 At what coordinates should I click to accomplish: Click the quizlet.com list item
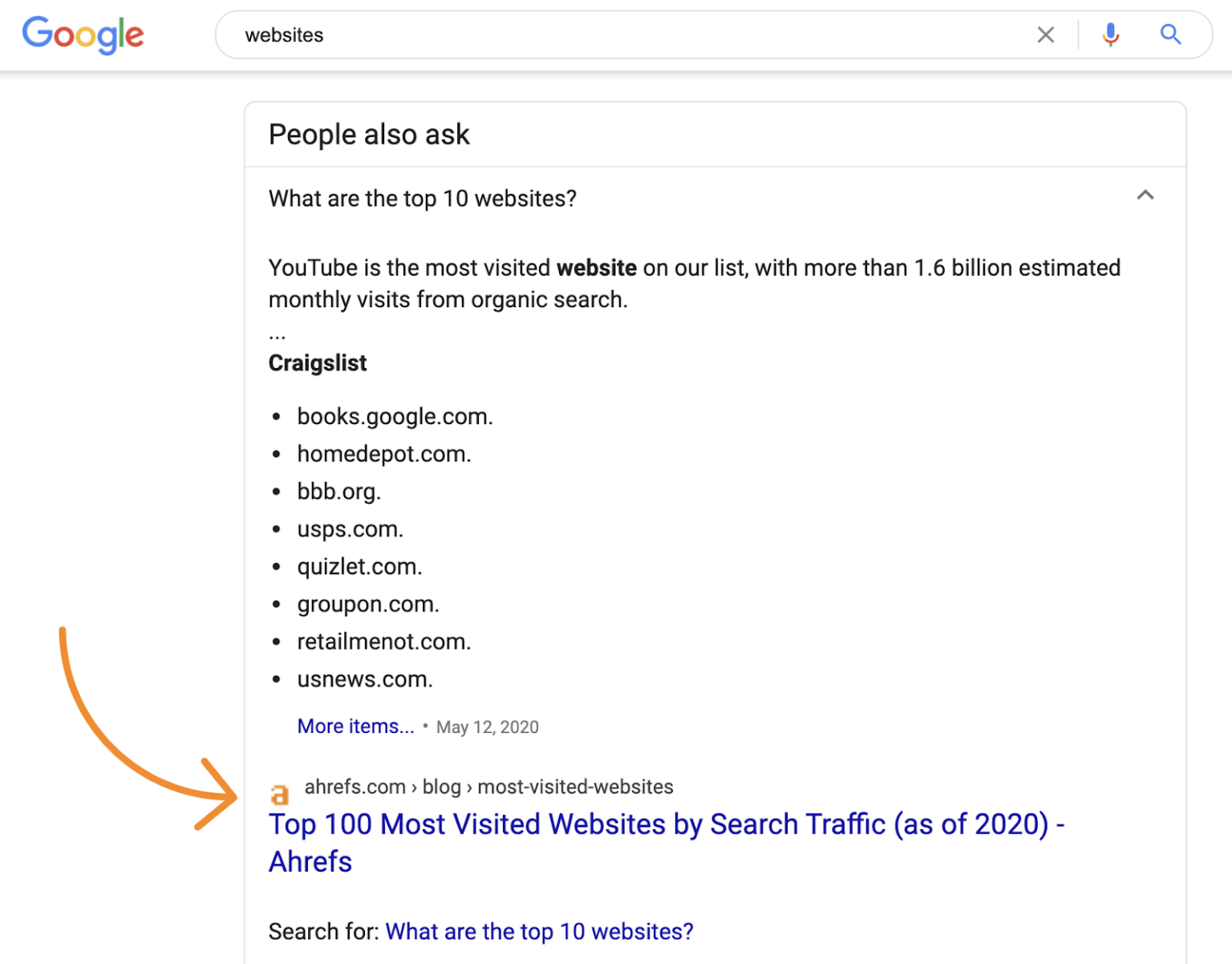[359, 566]
